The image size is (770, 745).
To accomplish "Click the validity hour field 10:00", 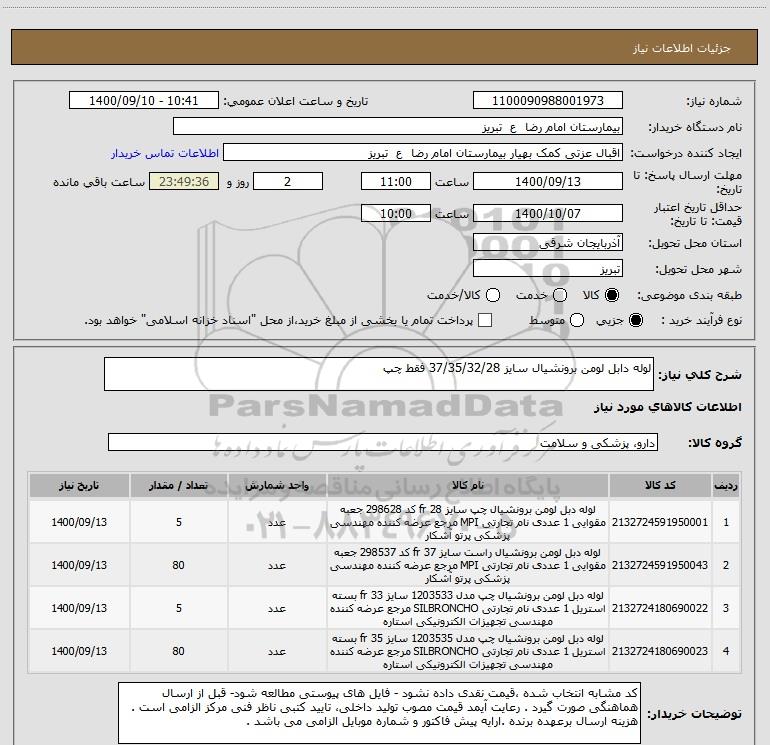I will tap(396, 213).
